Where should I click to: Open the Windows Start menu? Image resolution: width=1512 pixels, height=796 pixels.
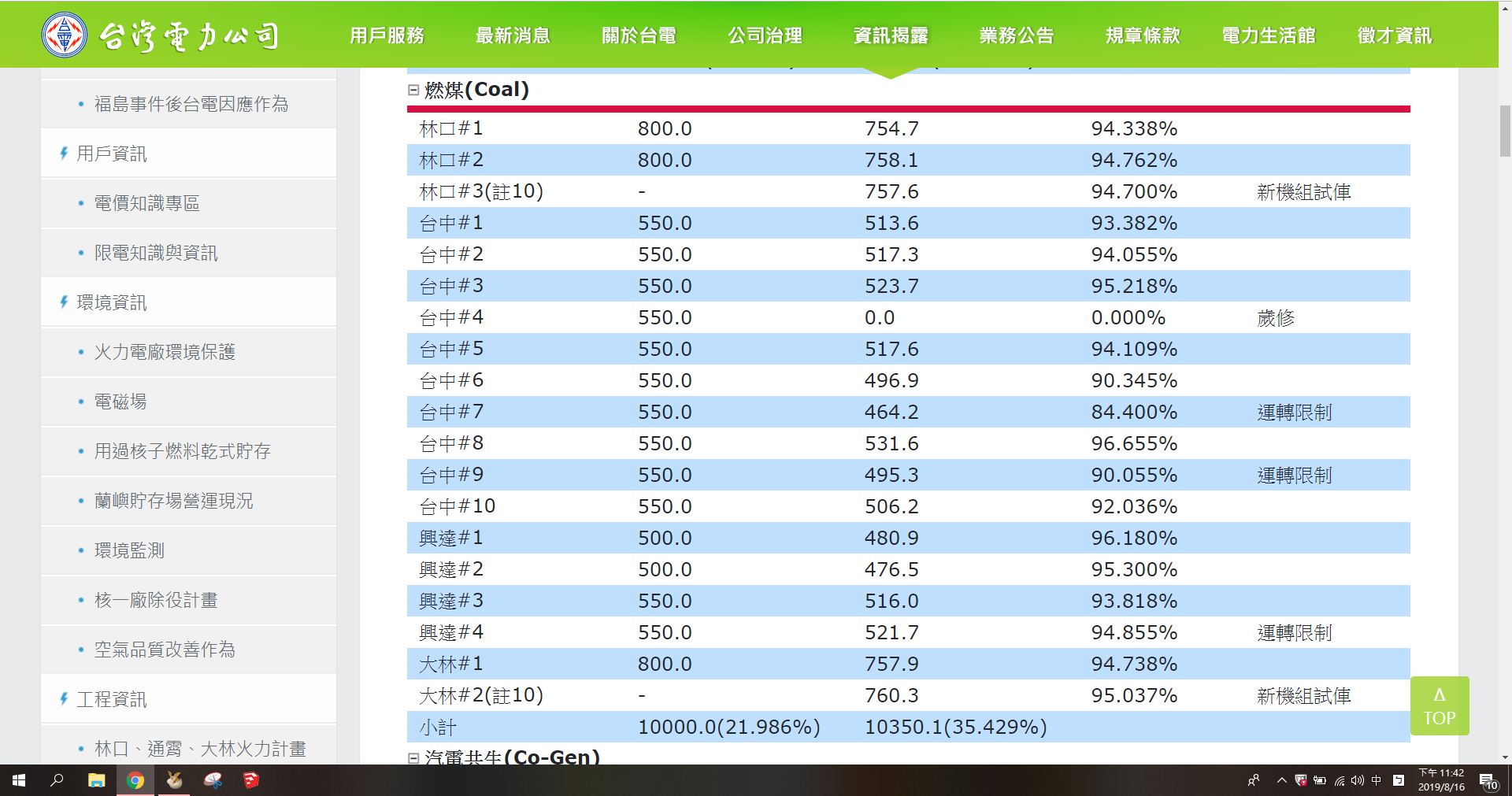[19, 780]
